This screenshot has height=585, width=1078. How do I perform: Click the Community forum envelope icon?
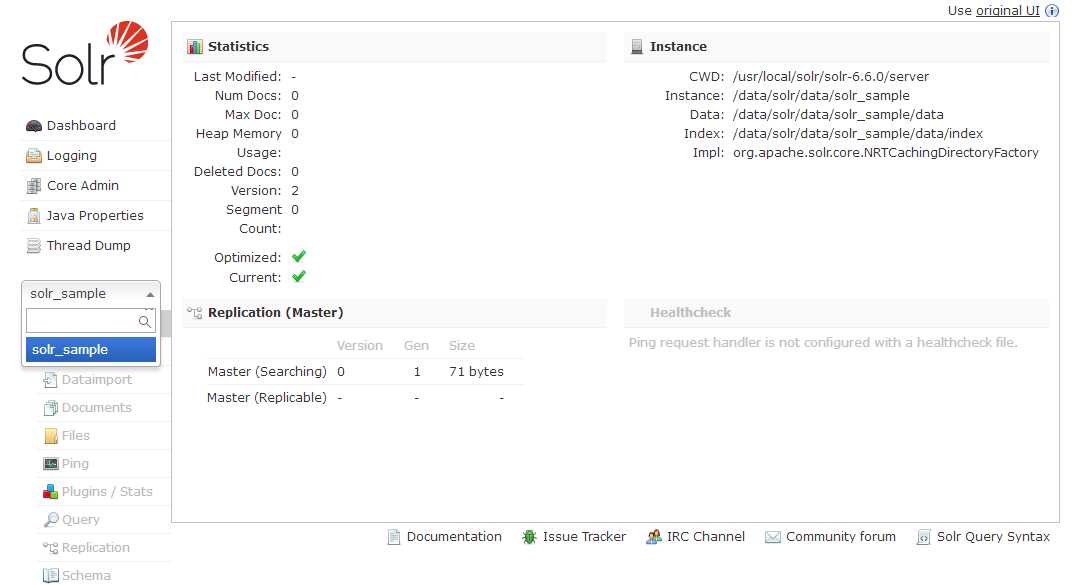(x=773, y=537)
